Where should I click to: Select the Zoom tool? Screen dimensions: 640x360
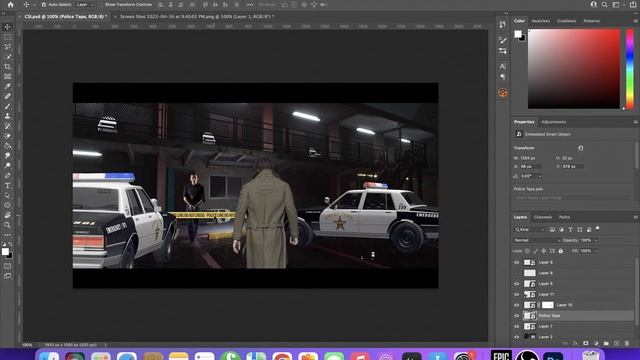pyautogui.click(x=7, y=225)
